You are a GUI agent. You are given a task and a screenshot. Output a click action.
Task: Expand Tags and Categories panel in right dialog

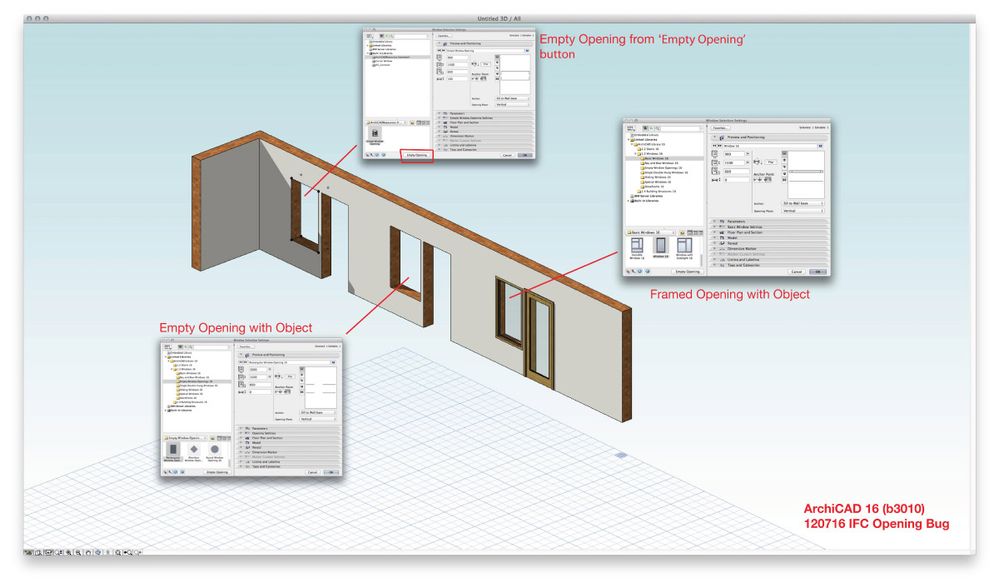coord(715,265)
